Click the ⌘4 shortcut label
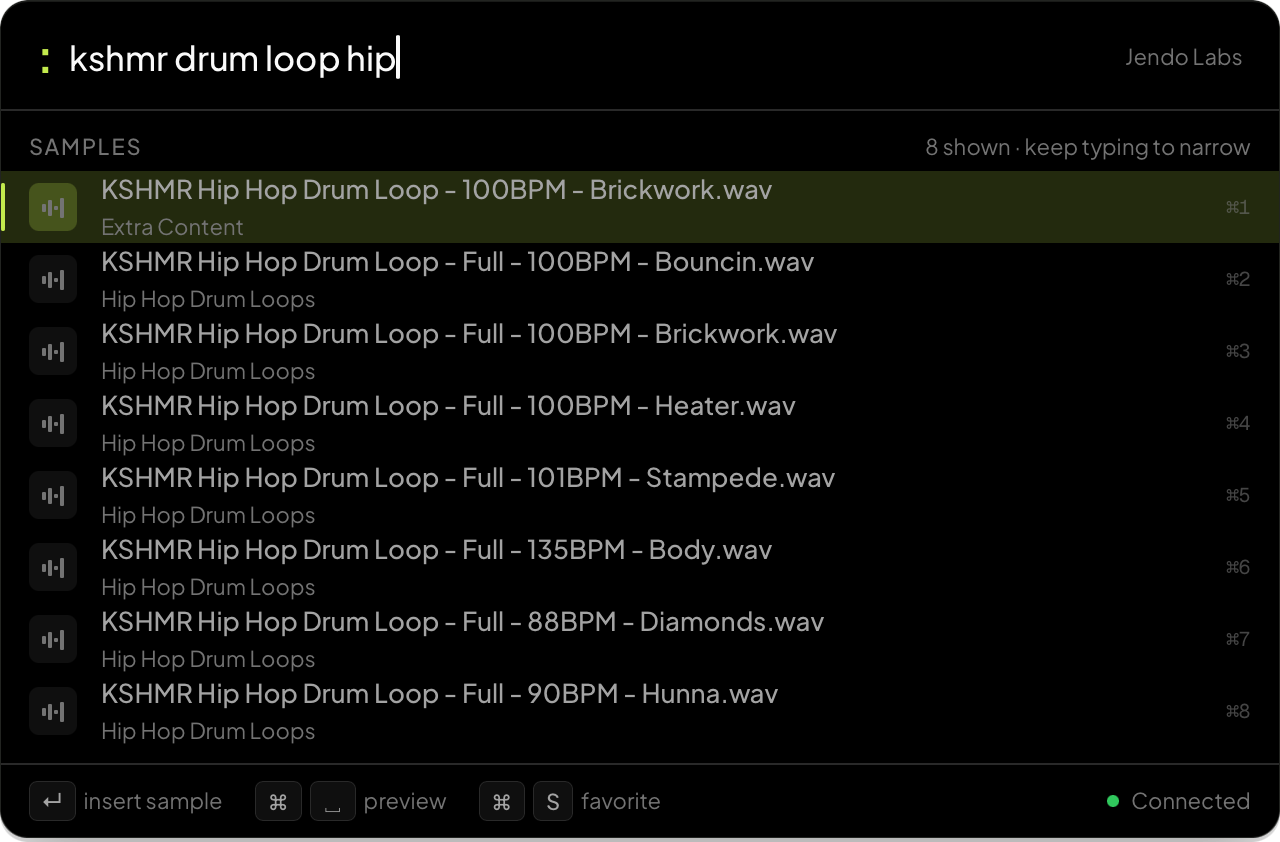1280x842 pixels. click(1237, 423)
